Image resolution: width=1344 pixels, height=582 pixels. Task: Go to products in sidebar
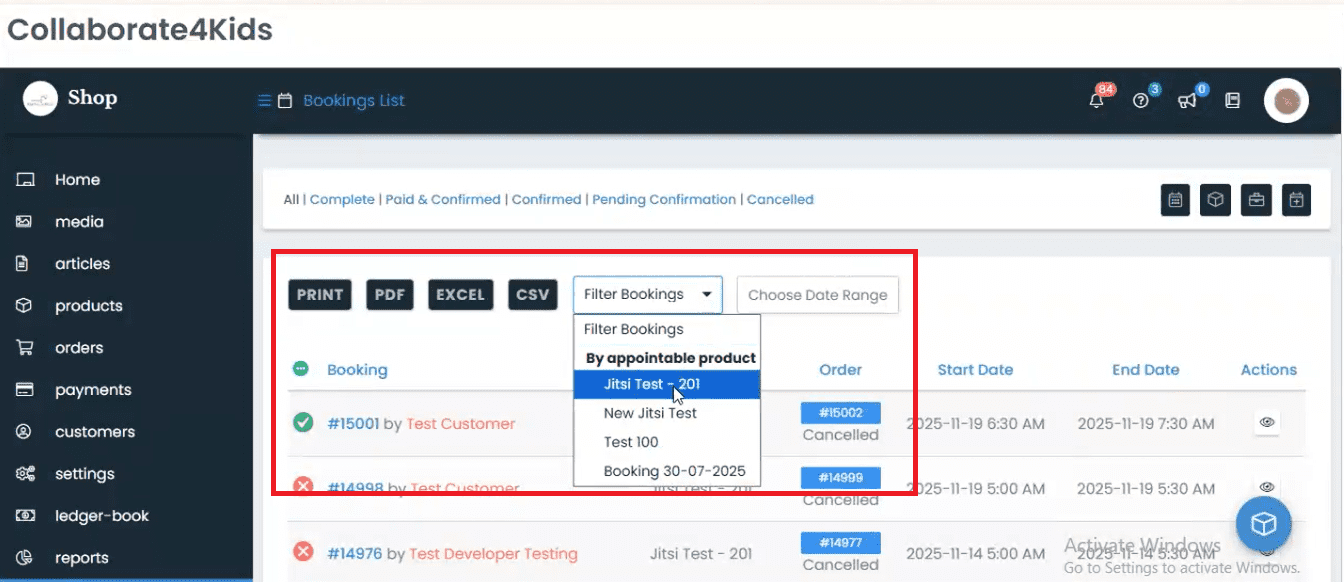(88, 306)
